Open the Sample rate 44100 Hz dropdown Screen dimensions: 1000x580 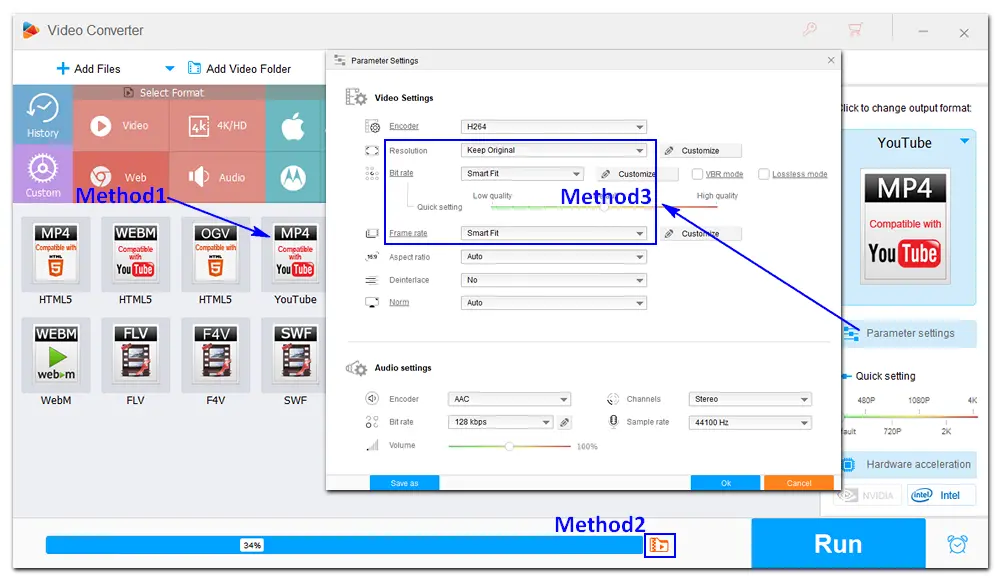(750, 422)
